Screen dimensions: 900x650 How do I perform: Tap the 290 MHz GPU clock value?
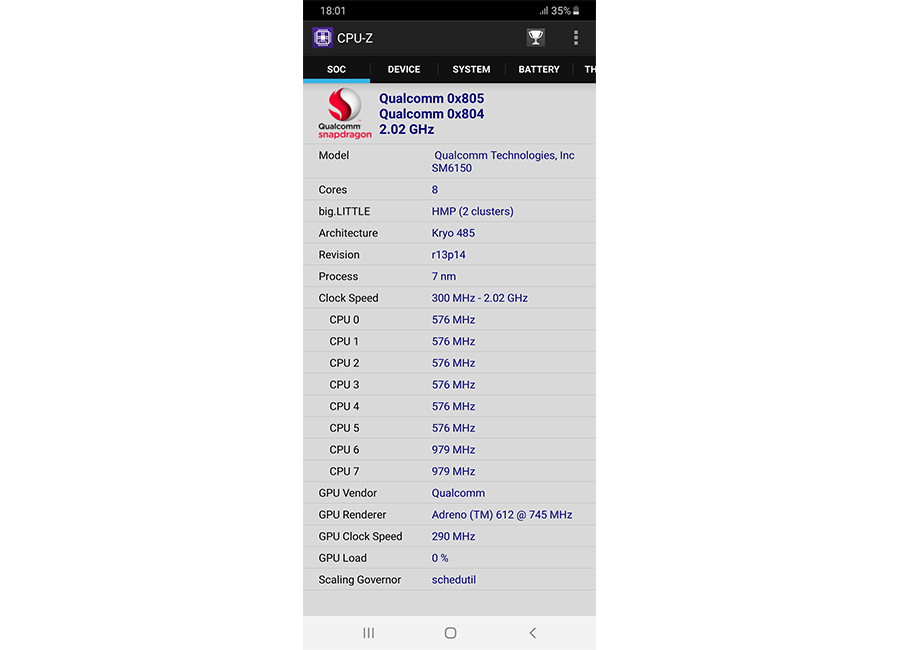[453, 536]
